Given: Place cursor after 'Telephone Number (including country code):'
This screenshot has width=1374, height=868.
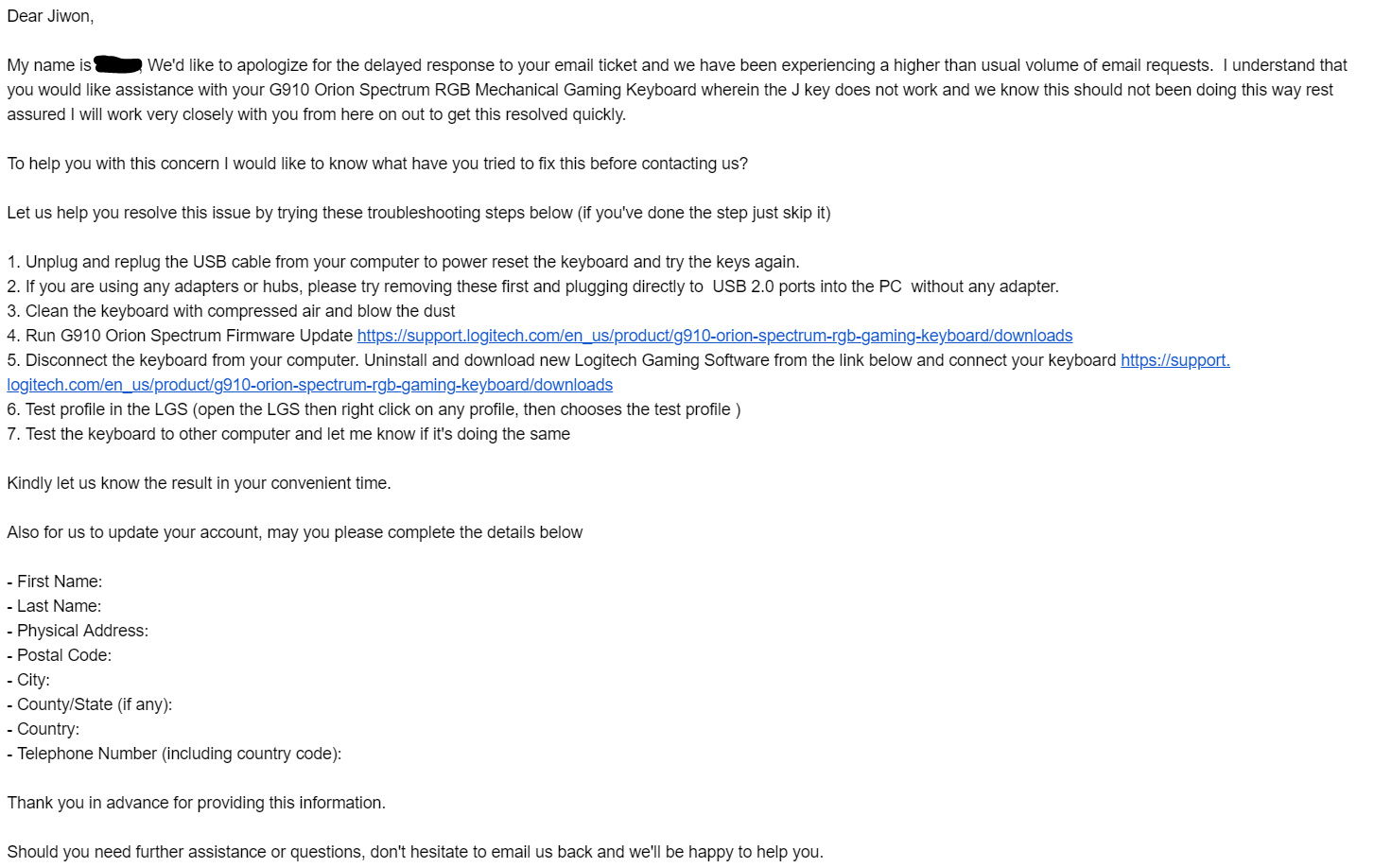Looking at the screenshot, I should (x=345, y=754).
